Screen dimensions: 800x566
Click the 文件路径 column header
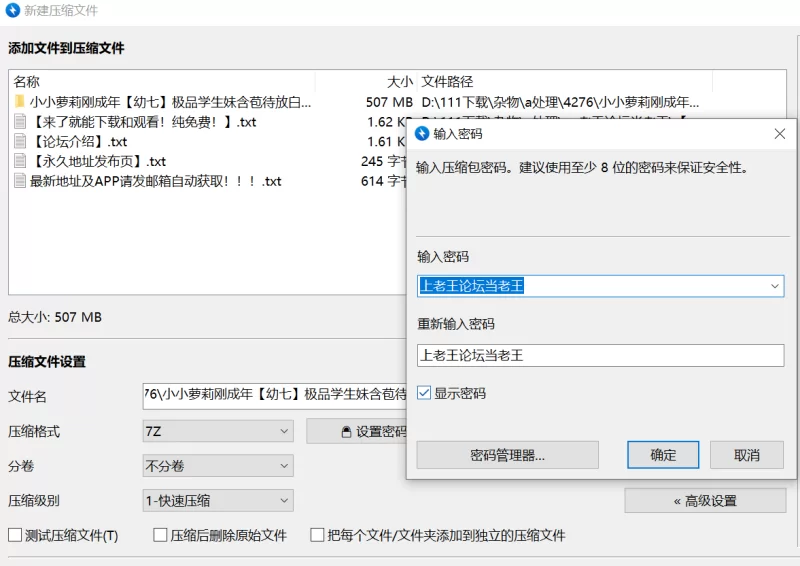point(447,82)
